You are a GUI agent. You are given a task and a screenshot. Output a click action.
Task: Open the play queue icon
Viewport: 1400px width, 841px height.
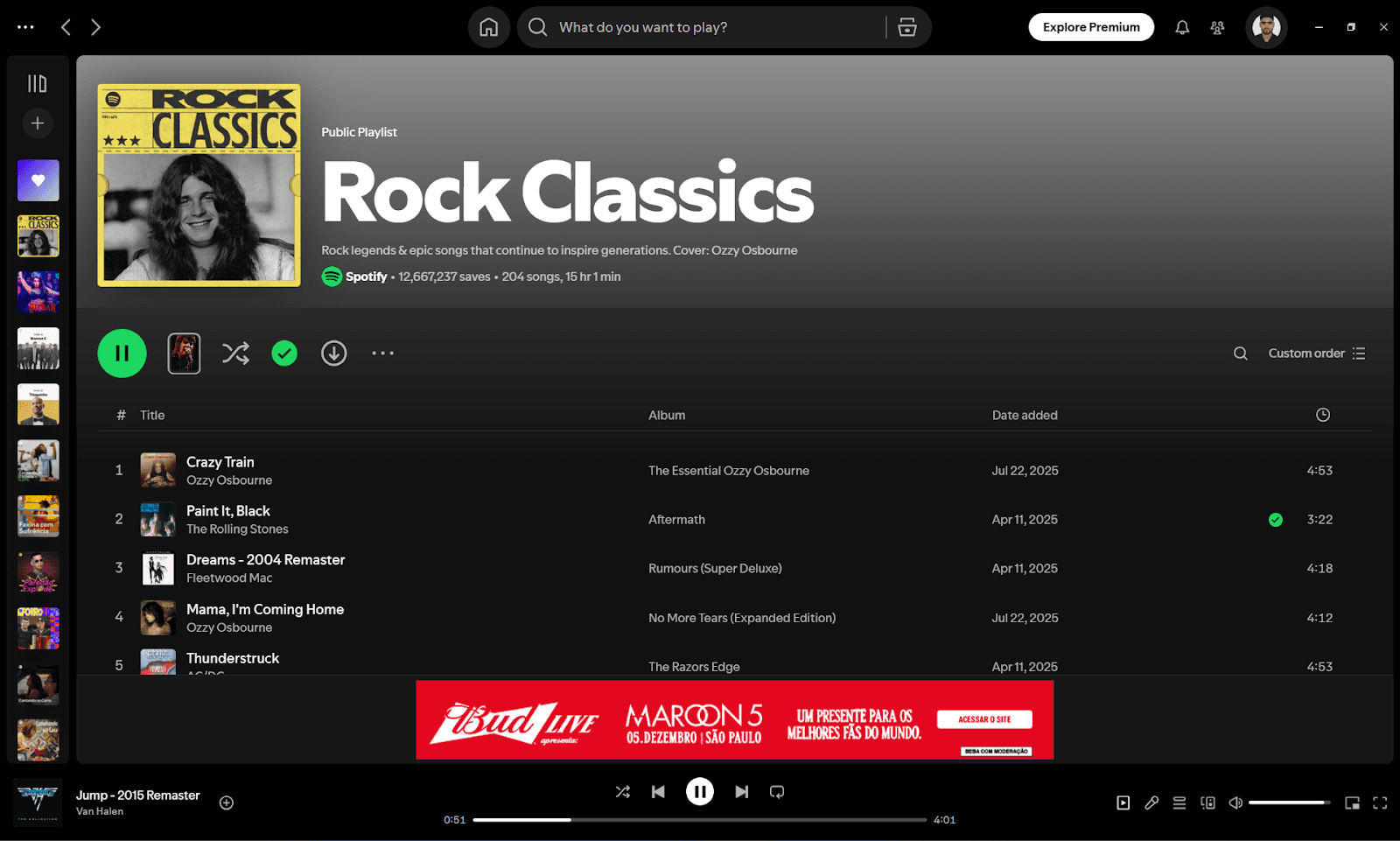click(x=1179, y=802)
